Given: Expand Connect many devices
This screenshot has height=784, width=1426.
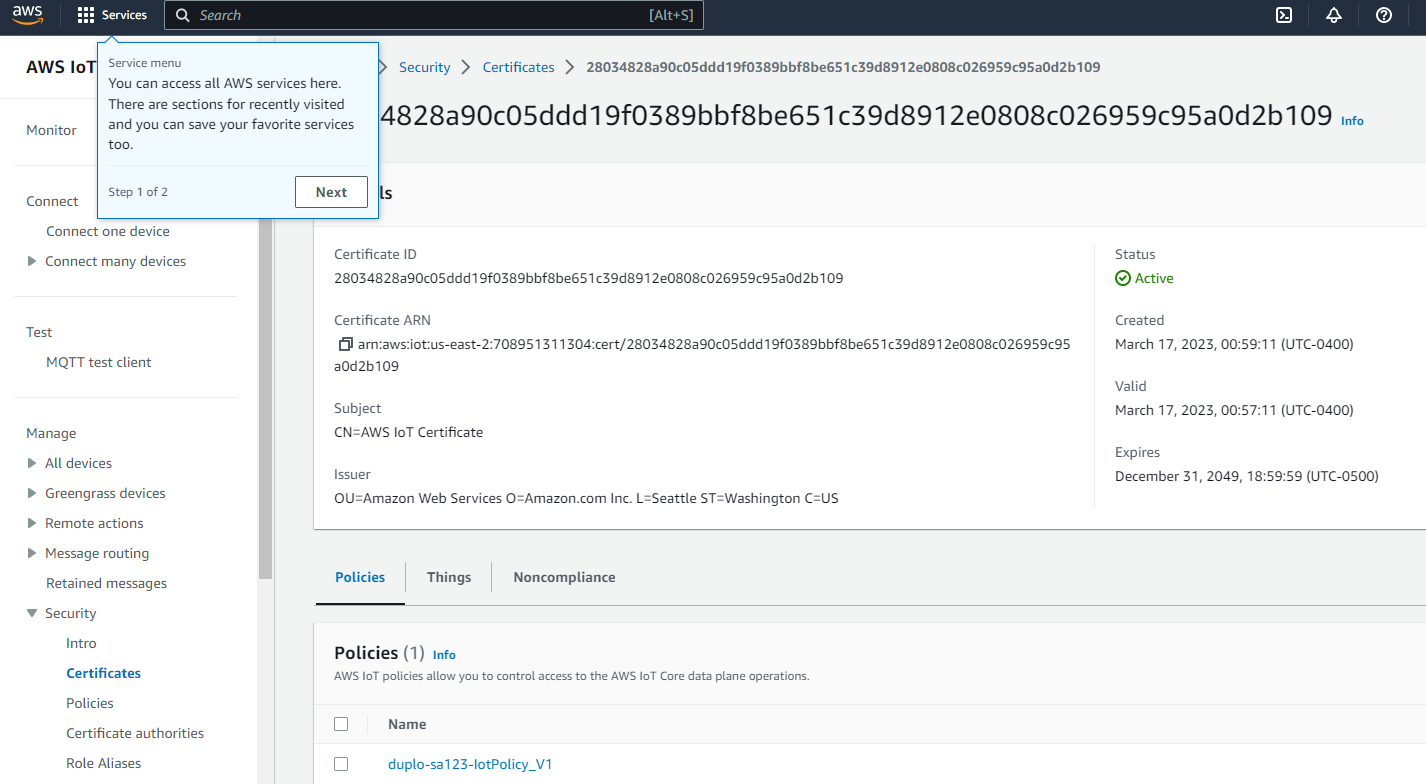Looking at the screenshot, I should pyautogui.click(x=32, y=261).
